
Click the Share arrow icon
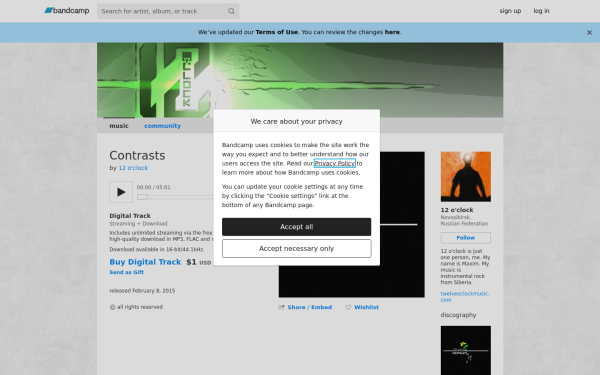(281, 307)
